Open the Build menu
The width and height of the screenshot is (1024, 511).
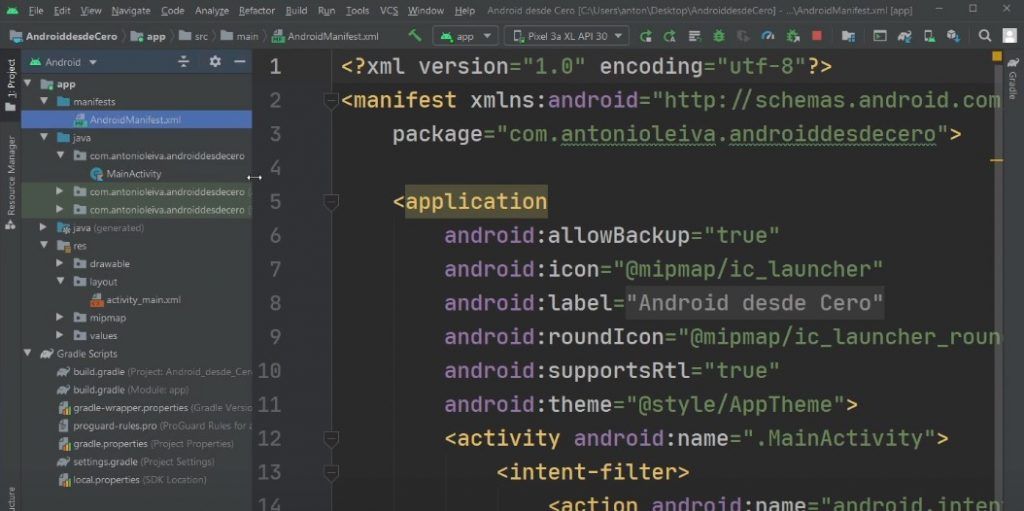click(296, 10)
